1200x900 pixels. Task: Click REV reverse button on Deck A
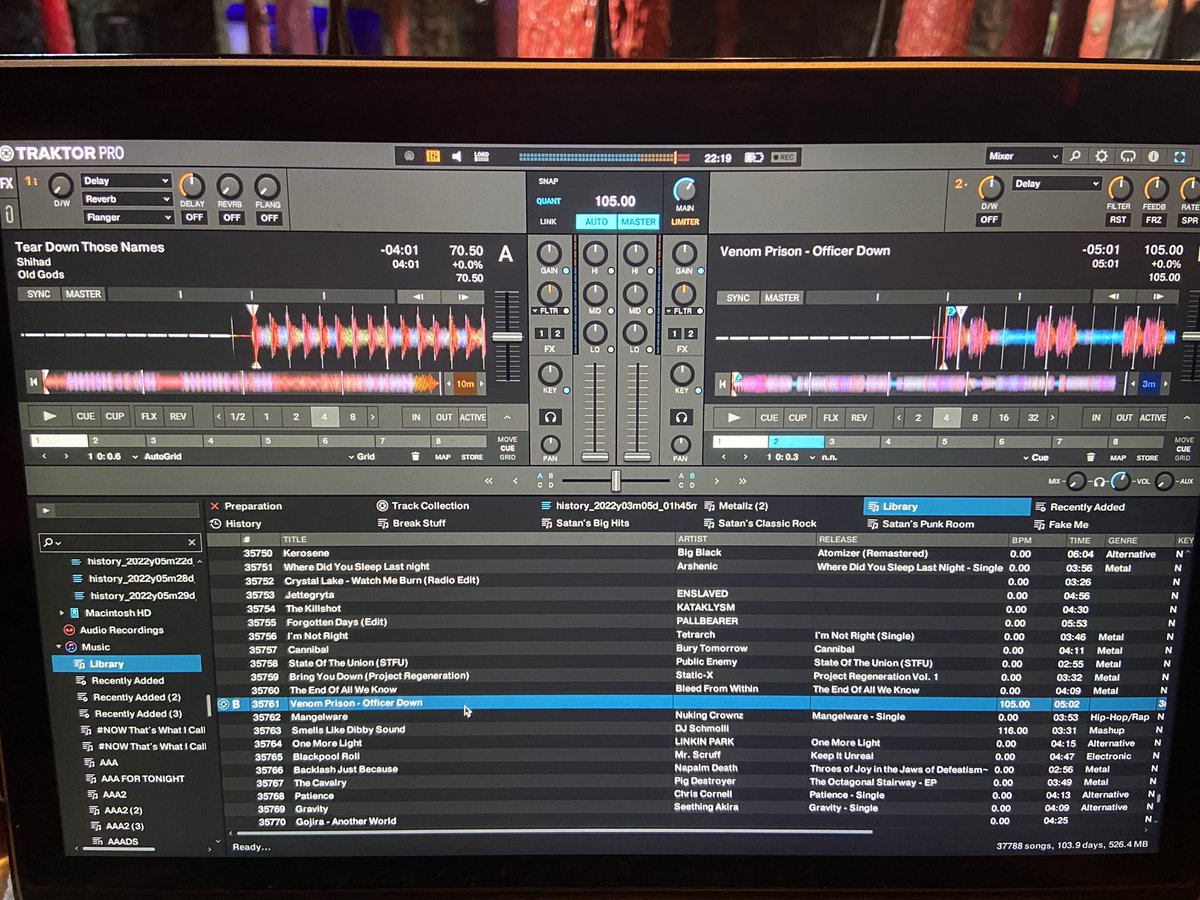pos(178,416)
